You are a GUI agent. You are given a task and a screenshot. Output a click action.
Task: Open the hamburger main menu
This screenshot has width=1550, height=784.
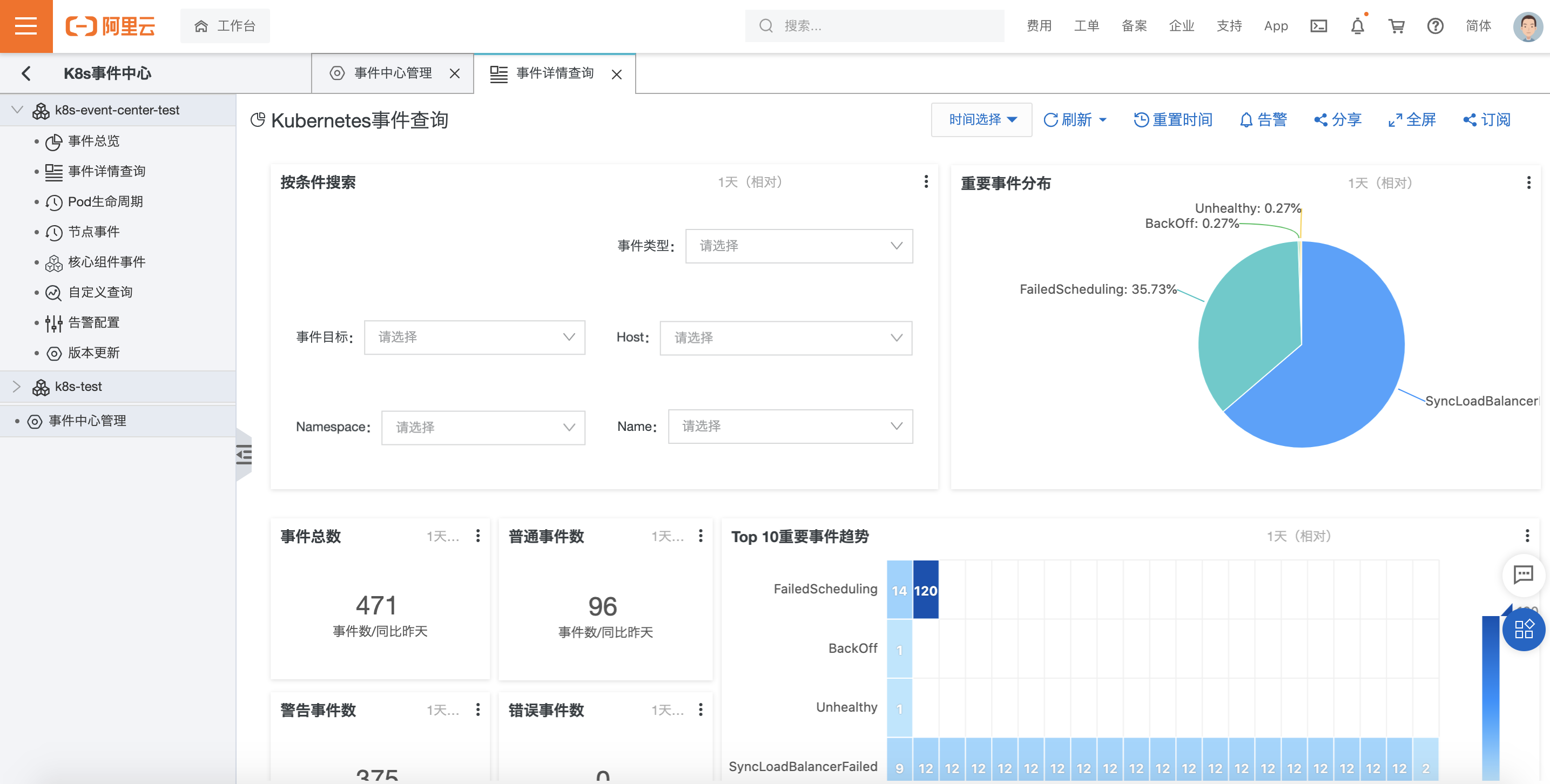[x=26, y=26]
